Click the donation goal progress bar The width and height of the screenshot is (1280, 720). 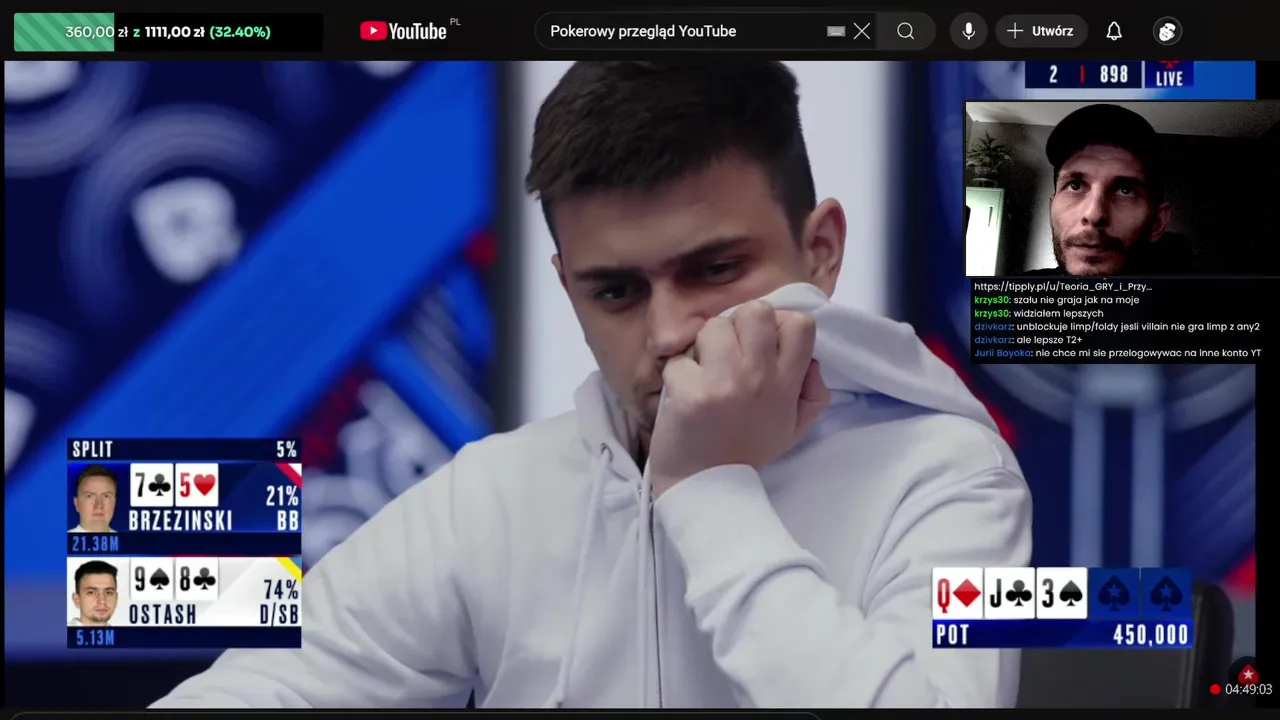(168, 32)
